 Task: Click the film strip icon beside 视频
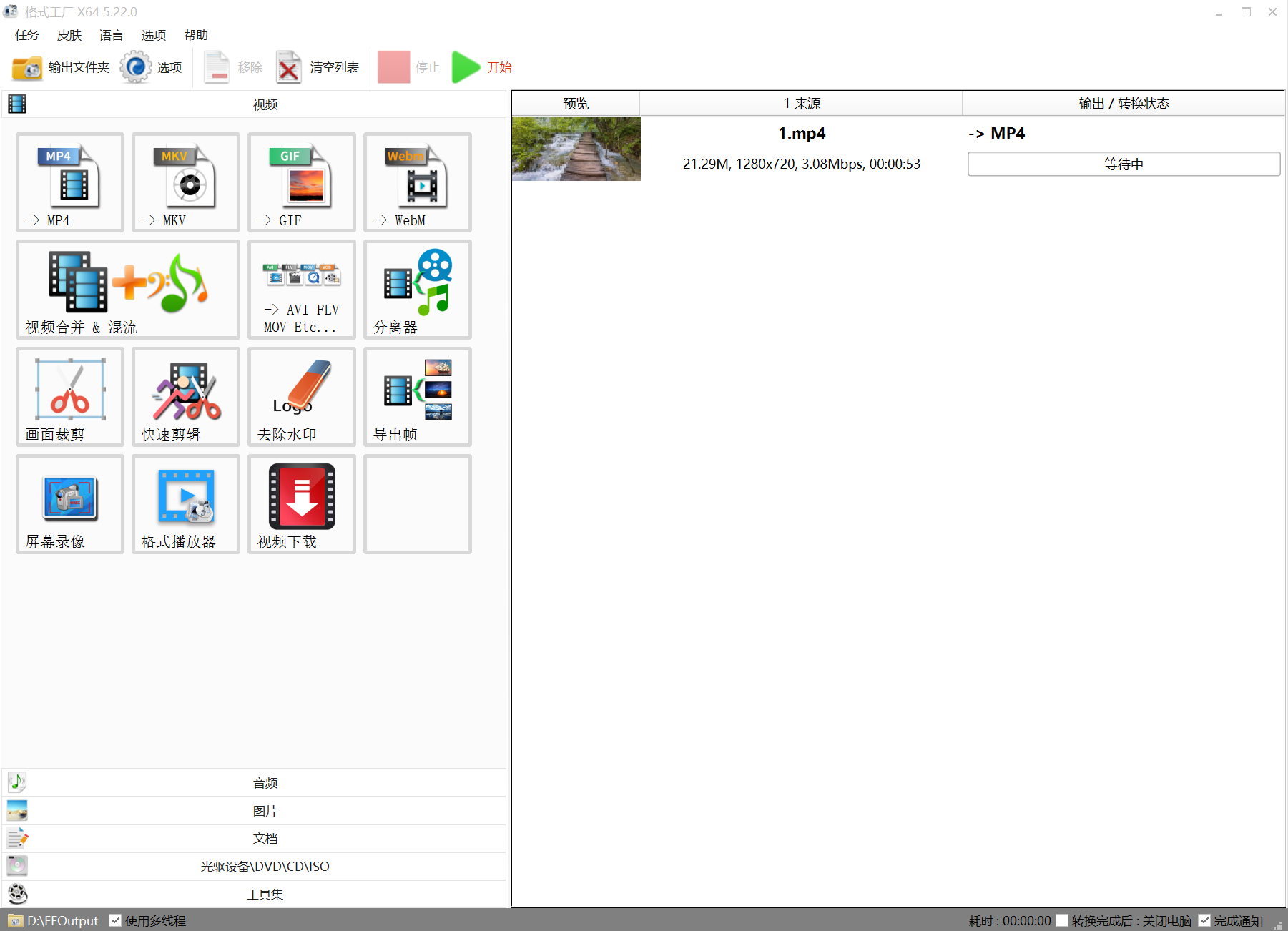[x=17, y=104]
